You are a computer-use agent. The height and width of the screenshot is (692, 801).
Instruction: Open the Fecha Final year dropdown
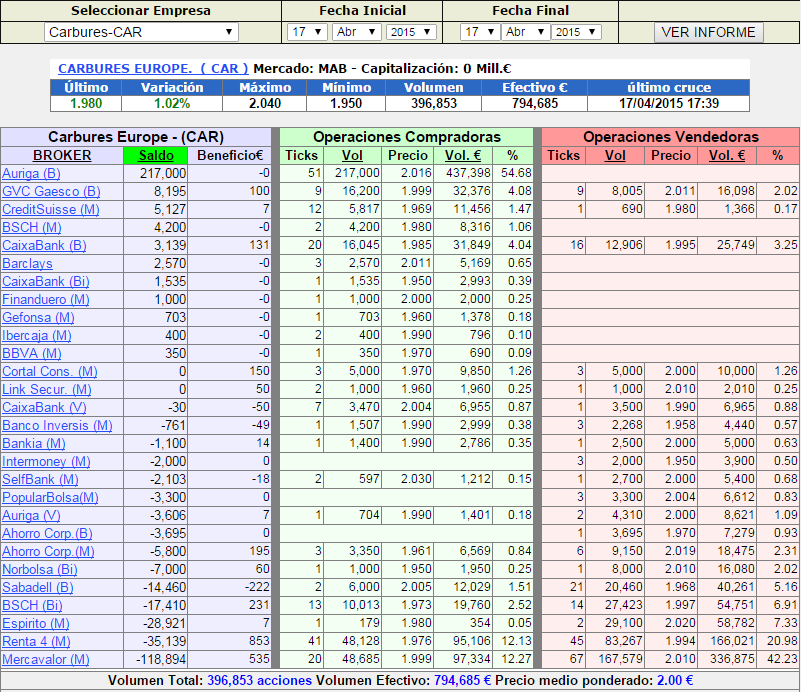[576, 32]
